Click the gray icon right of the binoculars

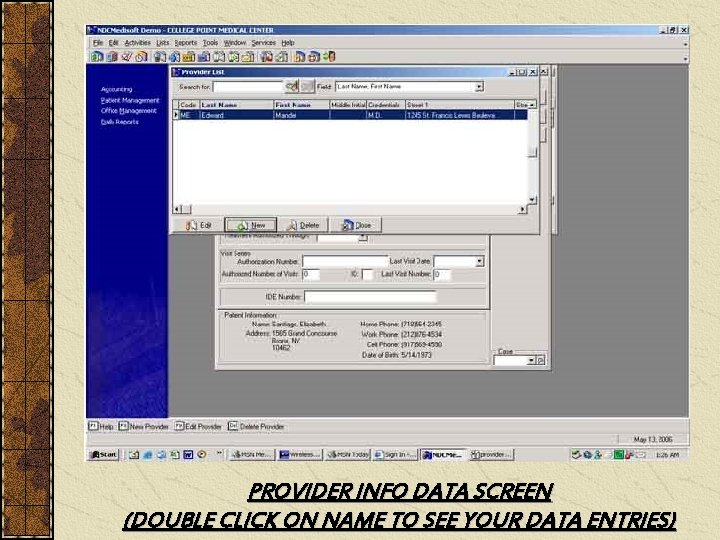tap(307, 86)
